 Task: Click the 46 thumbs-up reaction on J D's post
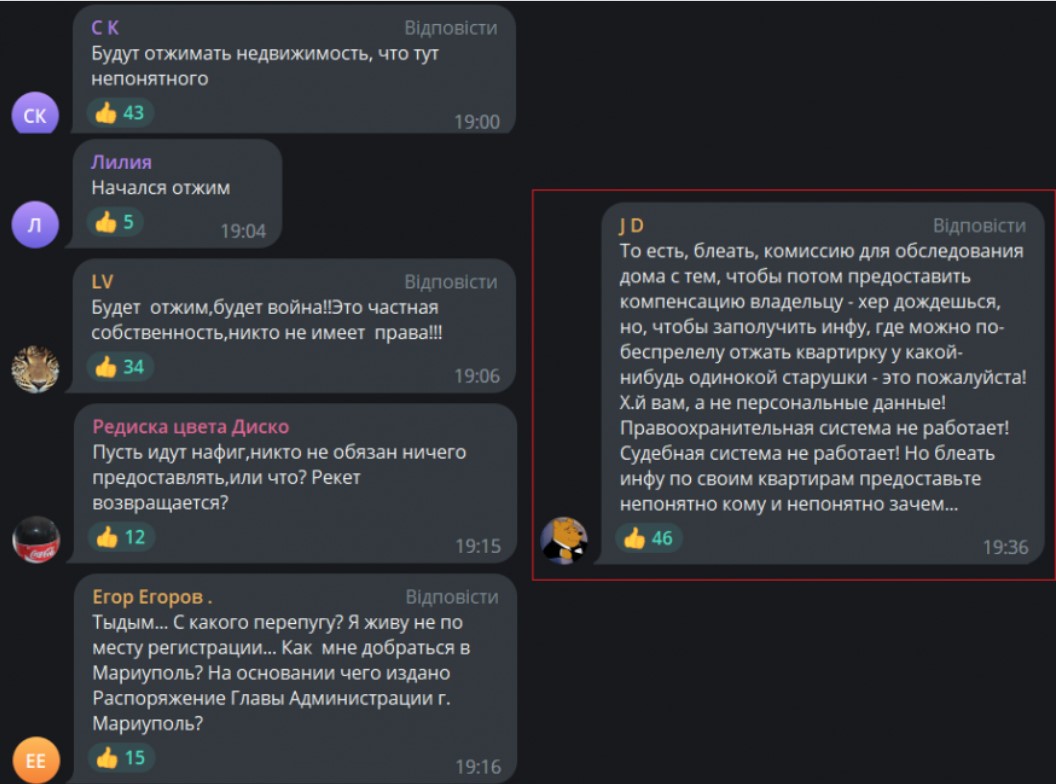click(648, 539)
